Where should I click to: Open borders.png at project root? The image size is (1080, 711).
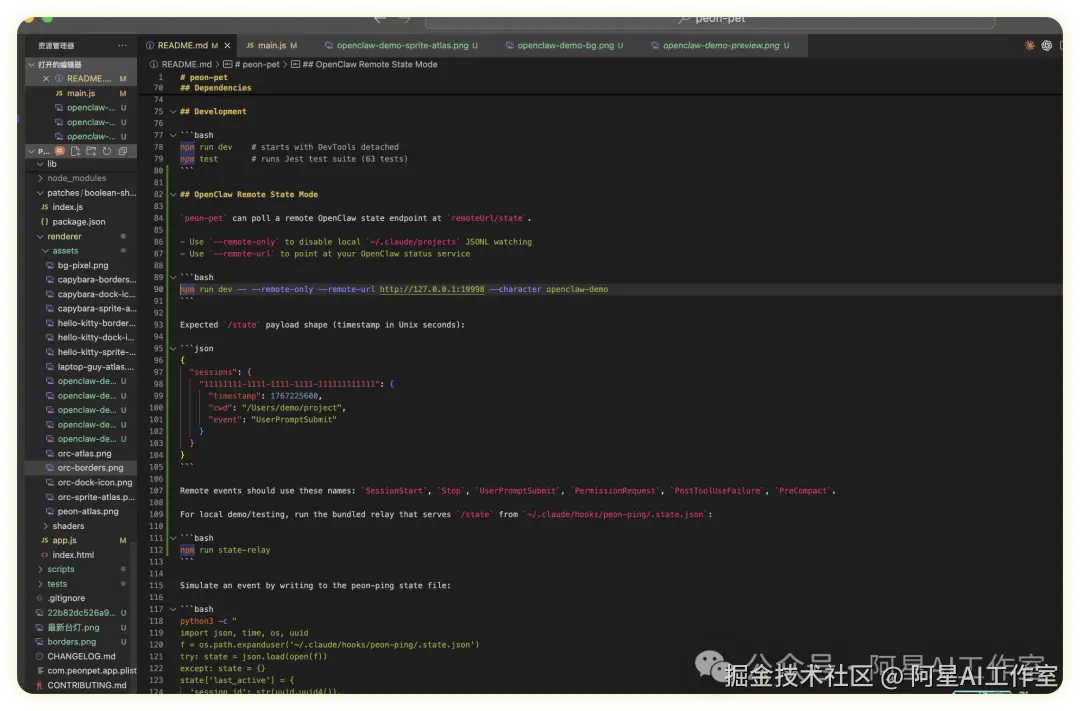[x=81, y=641]
